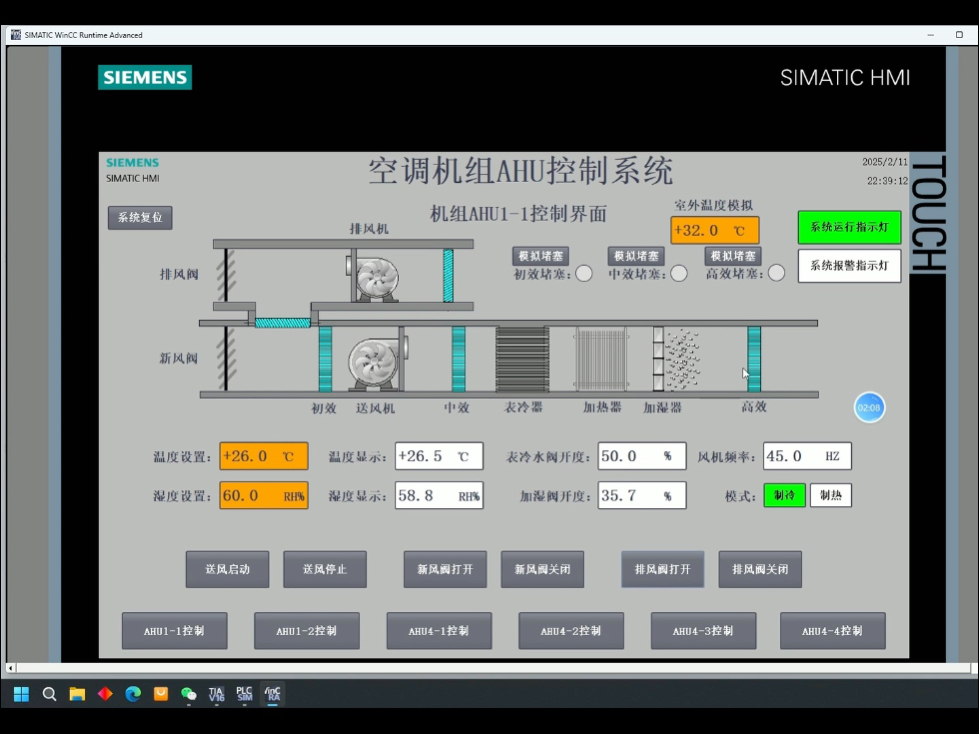
Task: Switch to the AHU1-2控制 screen
Action: (x=307, y=631)
